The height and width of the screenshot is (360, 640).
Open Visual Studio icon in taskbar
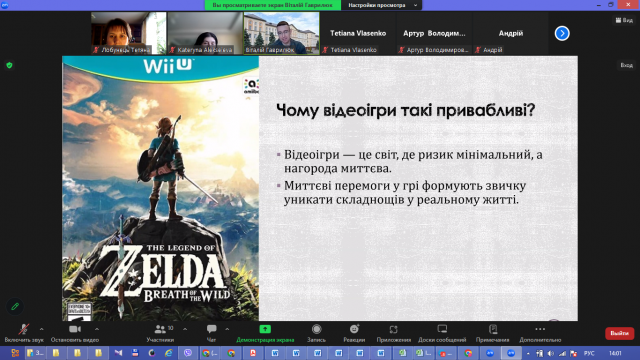tap(118, 353)
